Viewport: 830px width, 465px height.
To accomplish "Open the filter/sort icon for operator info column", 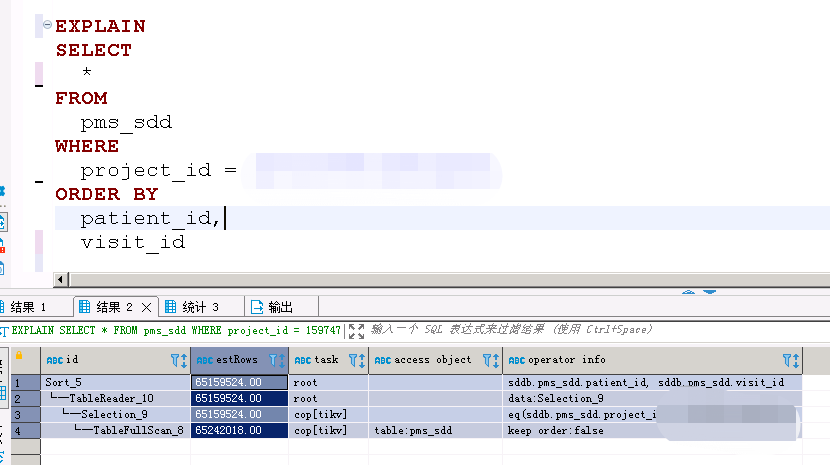I will tap(791, 361).
